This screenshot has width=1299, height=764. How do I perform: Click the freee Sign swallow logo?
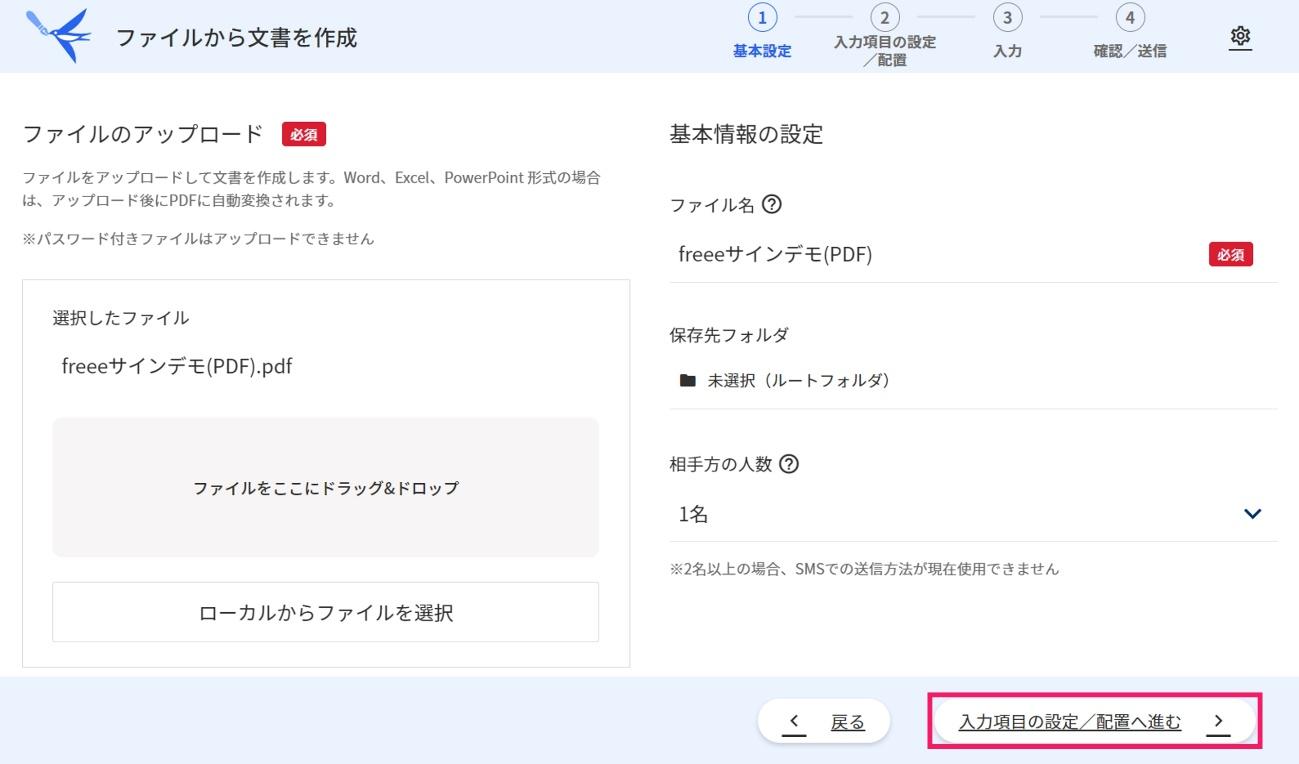(57, 35)
